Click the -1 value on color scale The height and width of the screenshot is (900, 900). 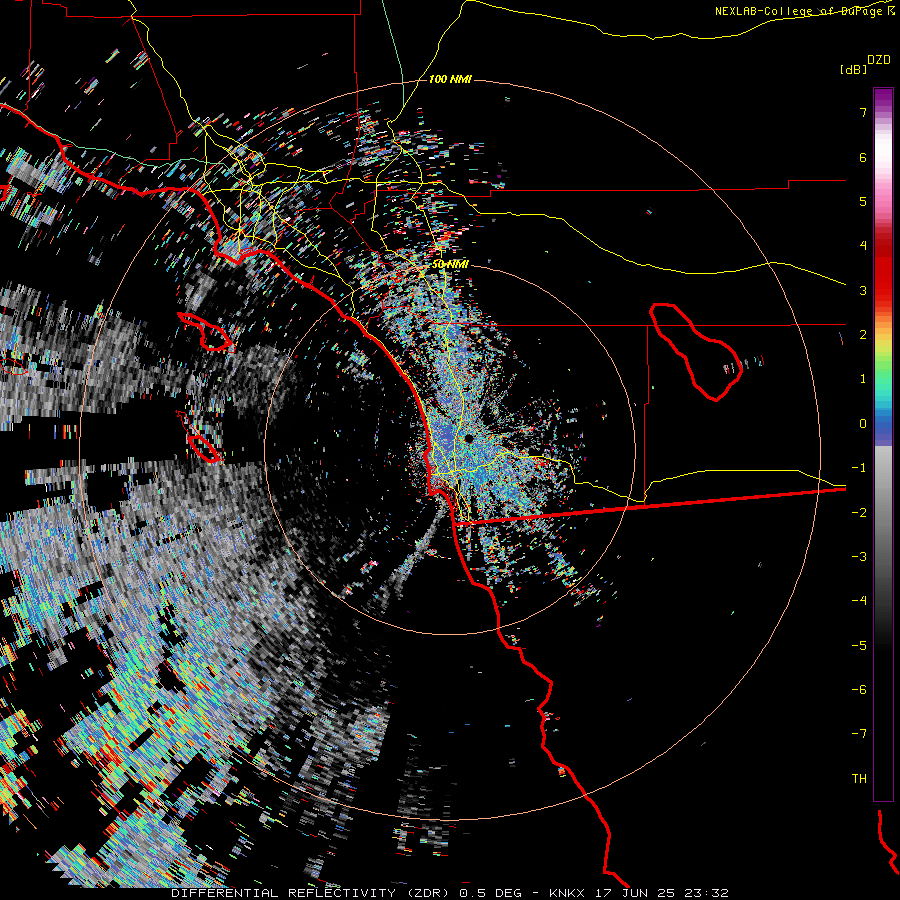859,468
